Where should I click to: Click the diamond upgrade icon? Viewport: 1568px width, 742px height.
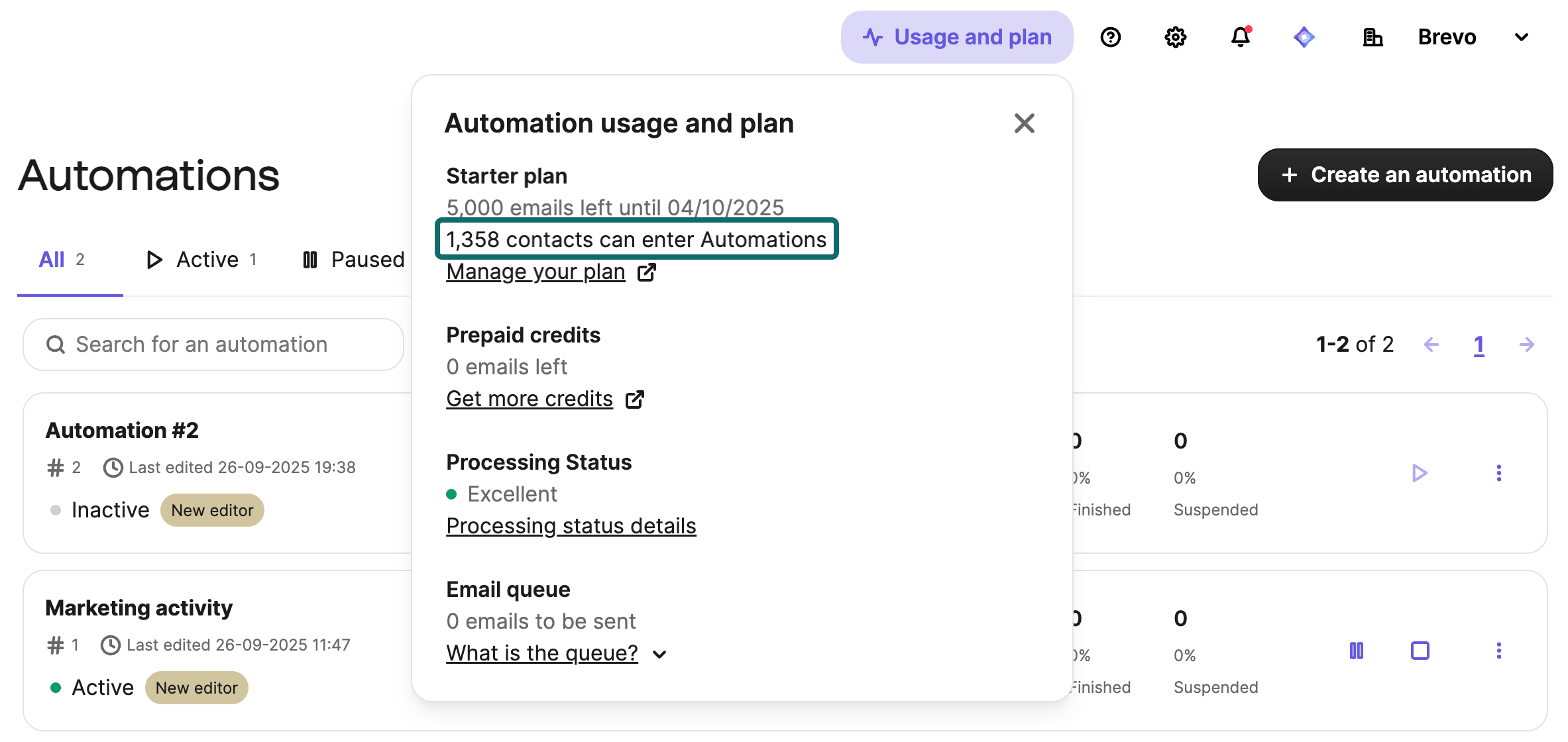(1304, 37)
